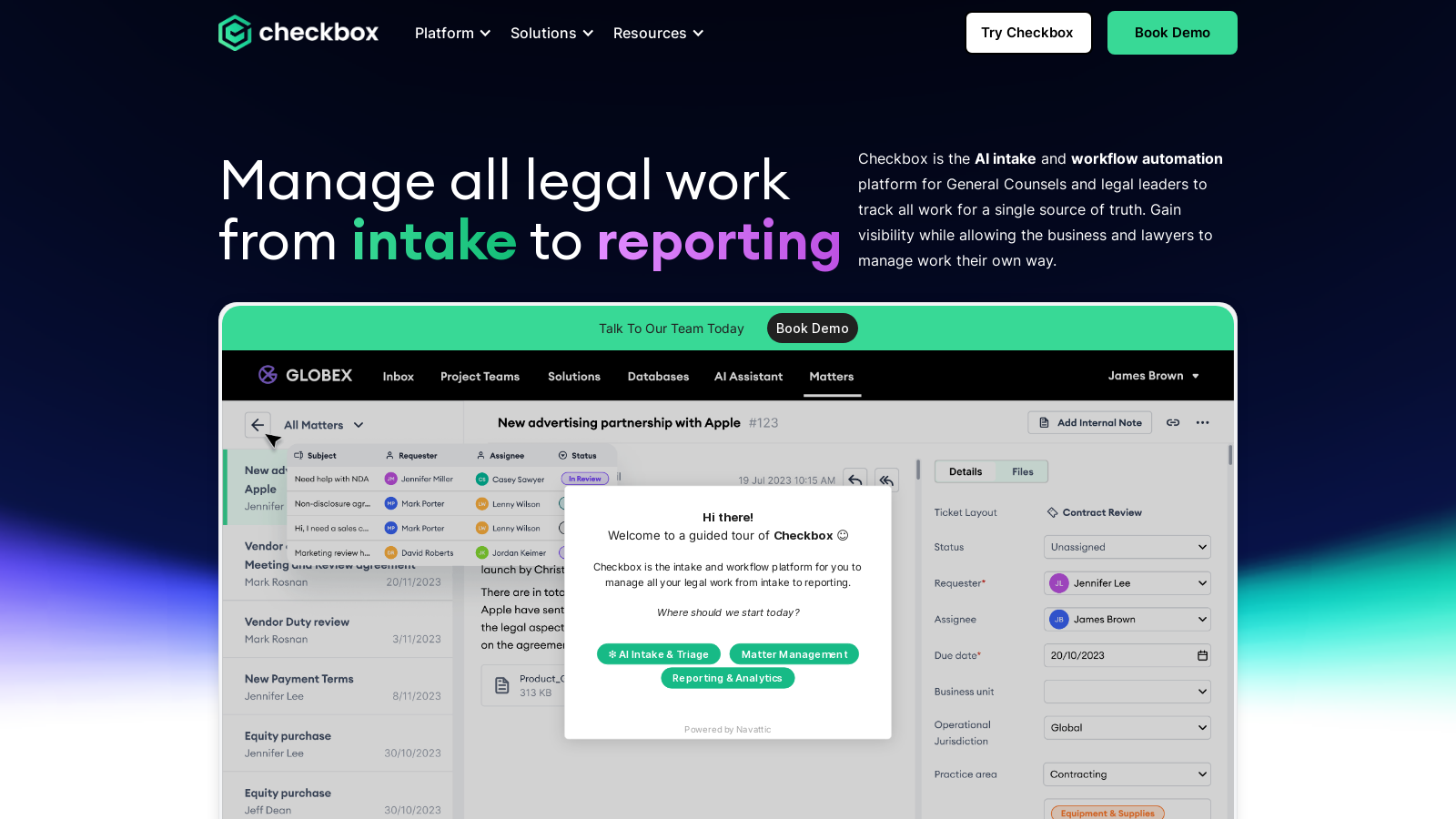This screenshot has height=819, width=1456.
Task: Click the Checkbox logo in header
Action: pyautogui.click(x=298, y=33)
